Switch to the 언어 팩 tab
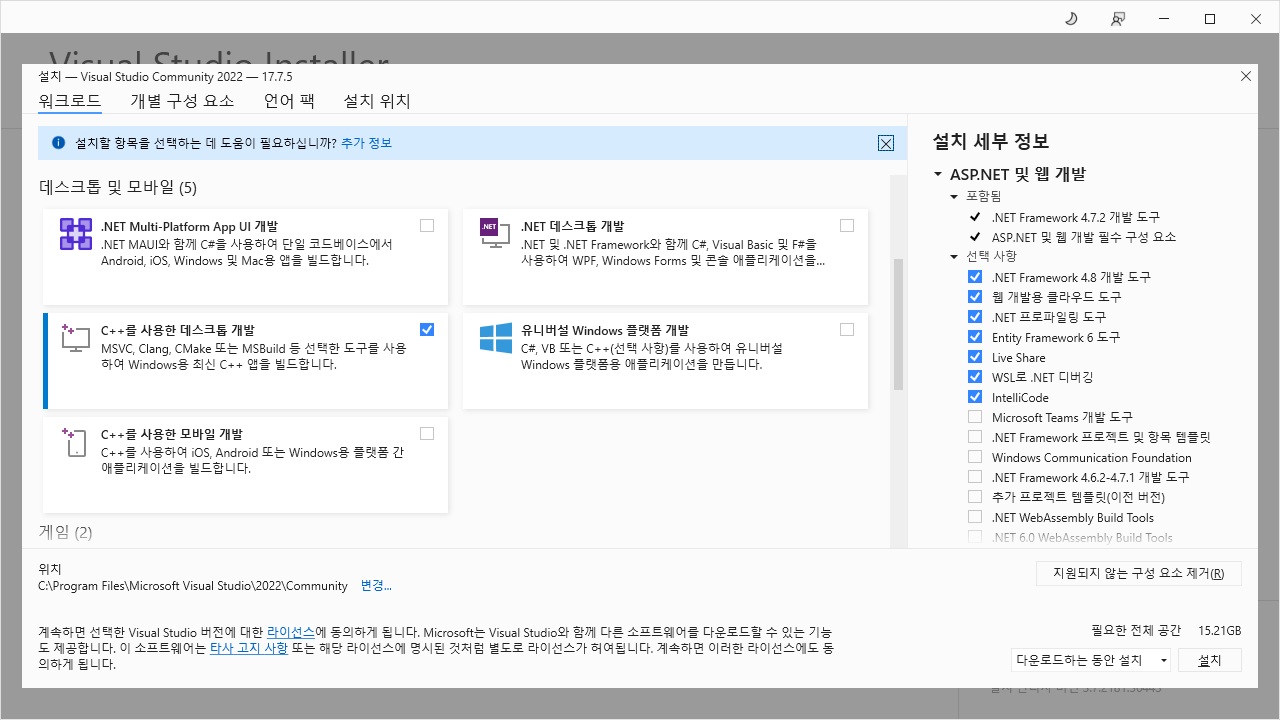1280x720 pixels. point(289,101)
